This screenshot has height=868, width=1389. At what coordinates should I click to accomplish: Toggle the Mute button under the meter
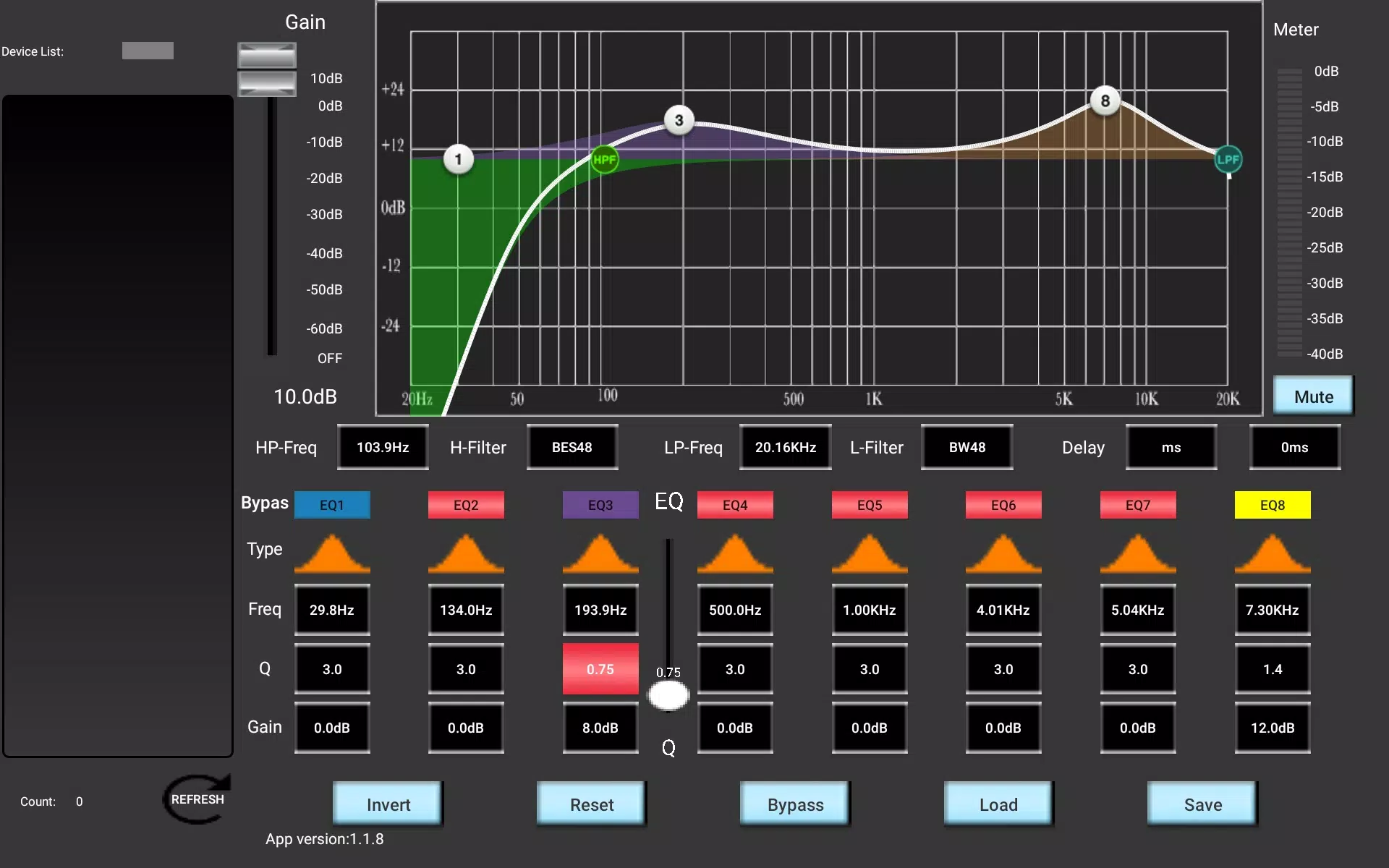coord(1313,396)
